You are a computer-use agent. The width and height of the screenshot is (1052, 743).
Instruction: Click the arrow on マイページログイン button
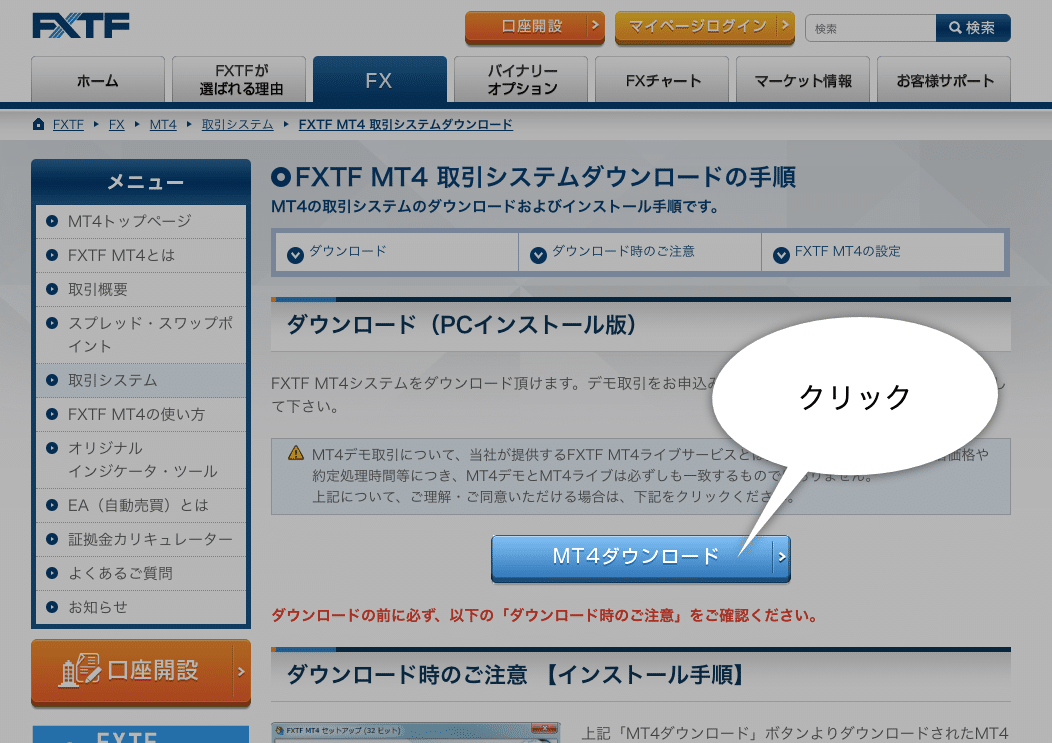[784, 26]
